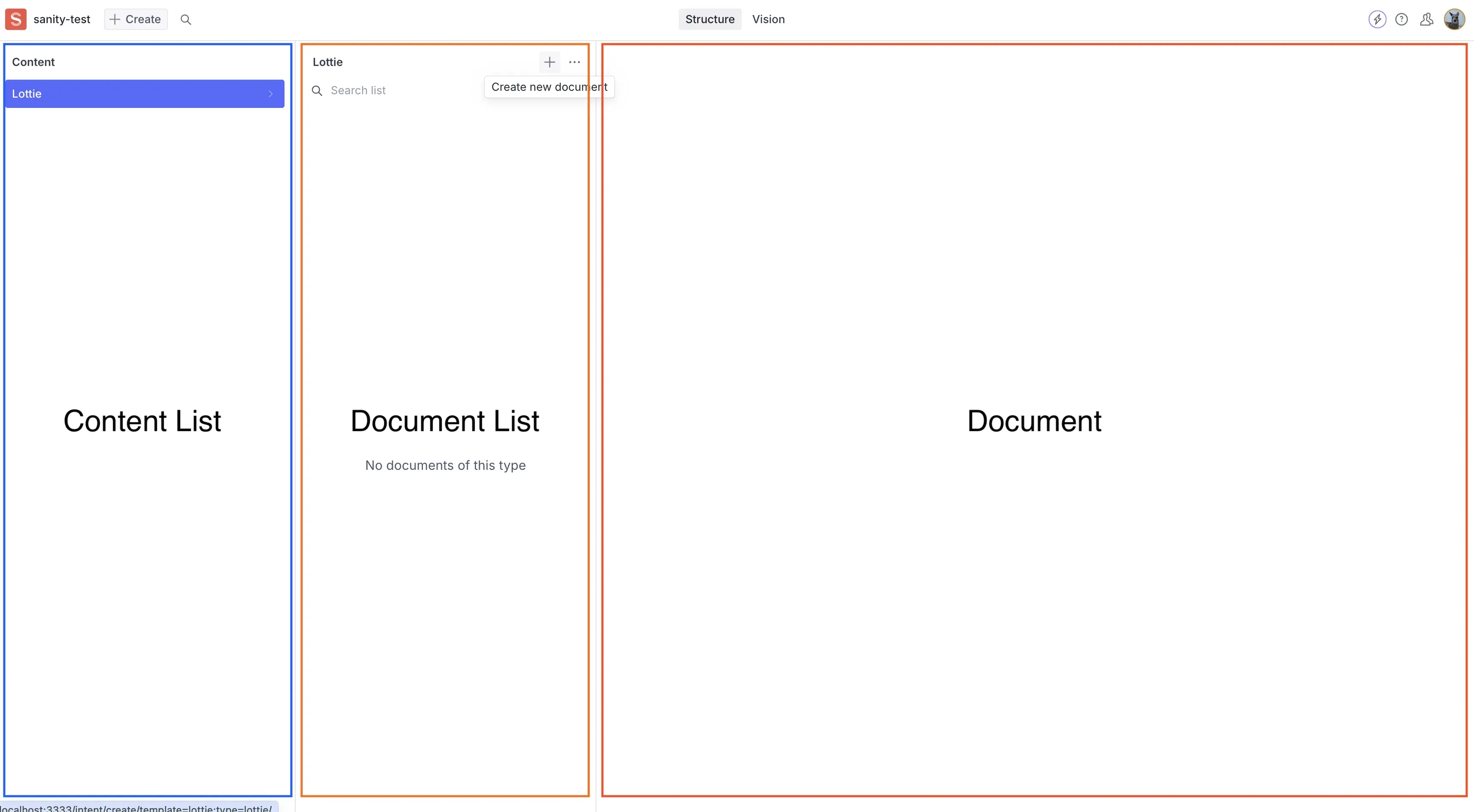This screenshot has height=812, width=1474.
Task: Switch to the Vision tab
Action: pyautogui.click(x=768, y=19)
